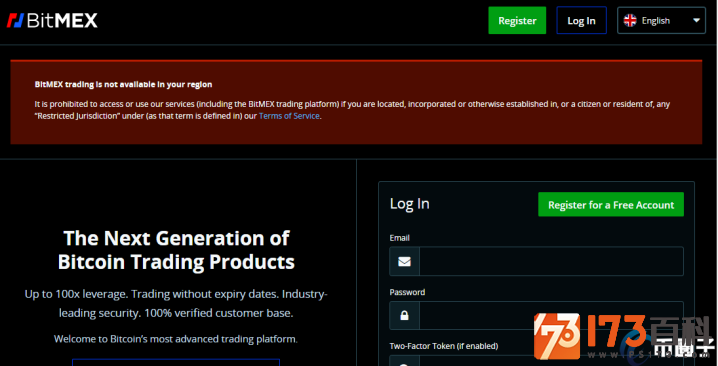Open the Log In page from header
The image size is (718, 366).
[x=581, y=21]
